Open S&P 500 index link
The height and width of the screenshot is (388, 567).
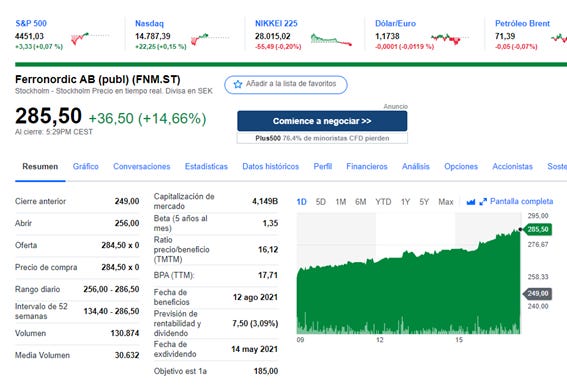point(31,24)
